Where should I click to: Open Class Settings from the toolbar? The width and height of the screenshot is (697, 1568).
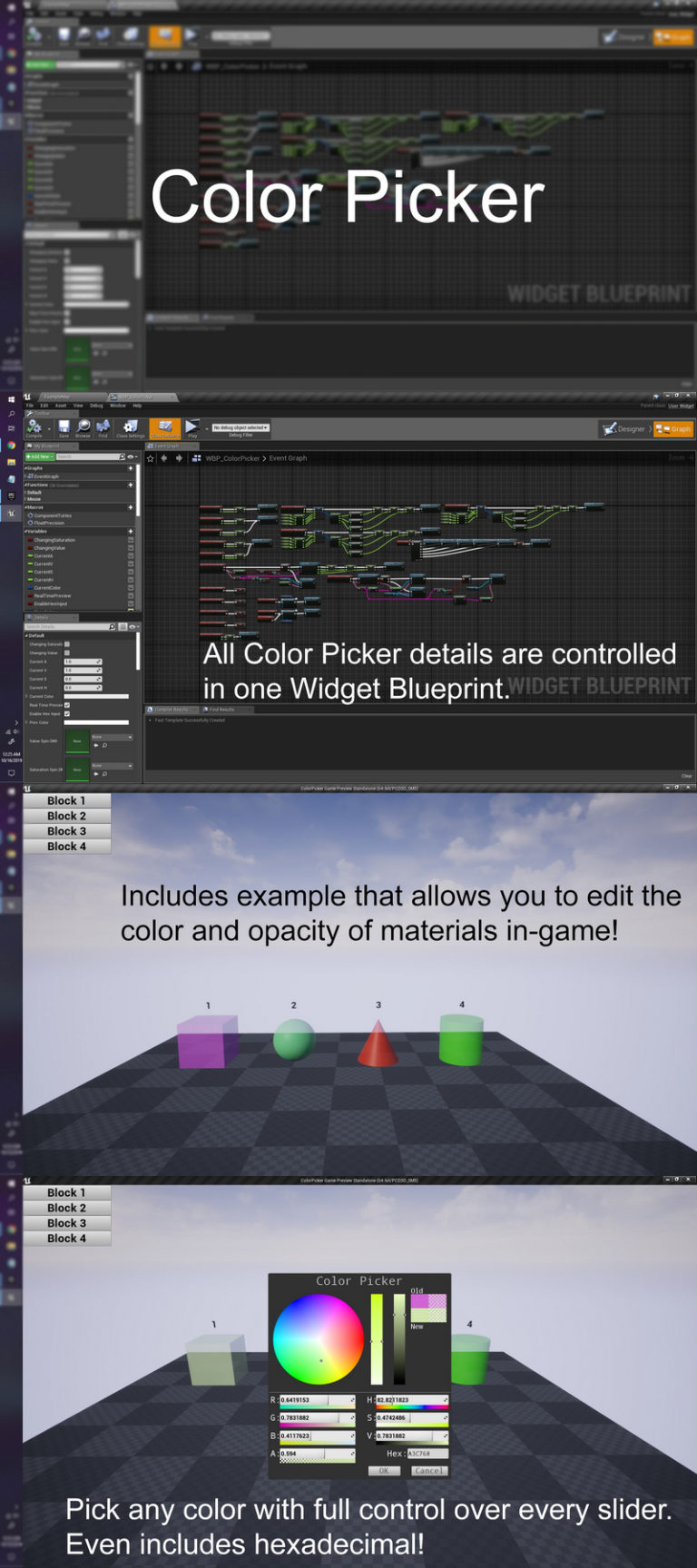pyautogui.click(x=130, y=428)
